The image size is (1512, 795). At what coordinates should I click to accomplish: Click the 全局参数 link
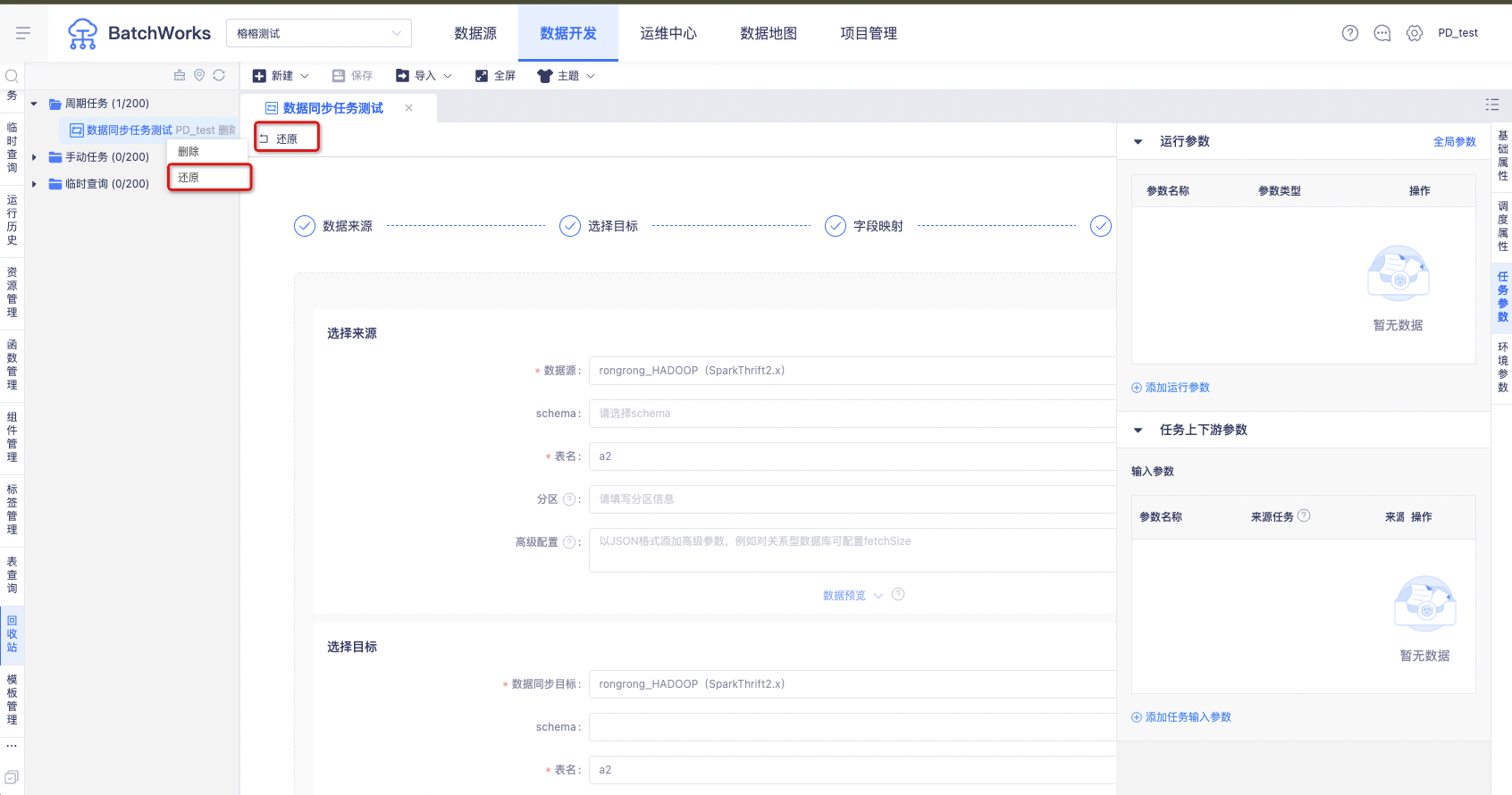pos(1455,141)
